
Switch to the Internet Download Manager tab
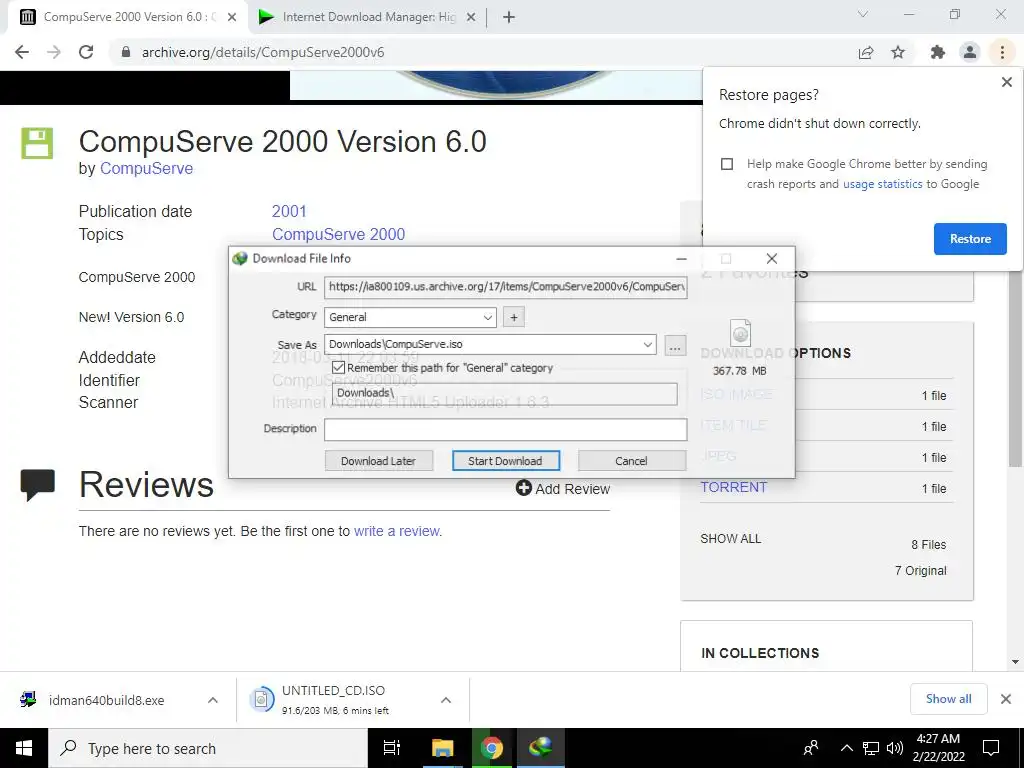pyautogui.click(x=368, y=17)
